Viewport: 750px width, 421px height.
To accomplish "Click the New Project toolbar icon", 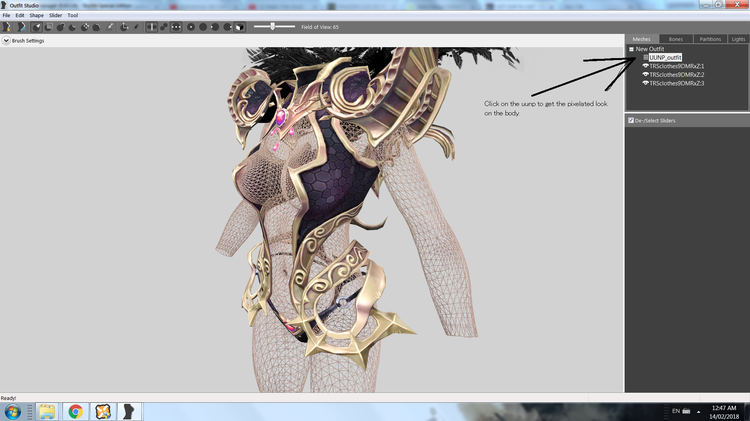I will coord(7,27).
